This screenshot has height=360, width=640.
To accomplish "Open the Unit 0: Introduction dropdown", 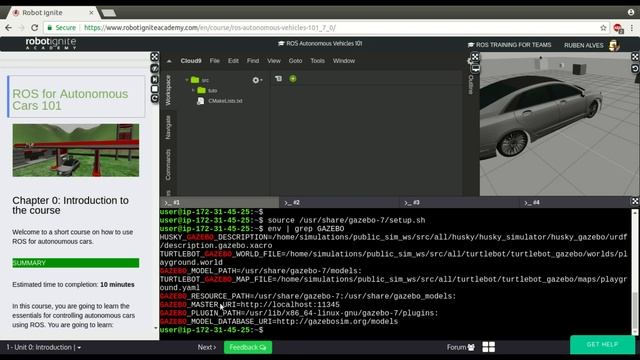I will point(44,347).
